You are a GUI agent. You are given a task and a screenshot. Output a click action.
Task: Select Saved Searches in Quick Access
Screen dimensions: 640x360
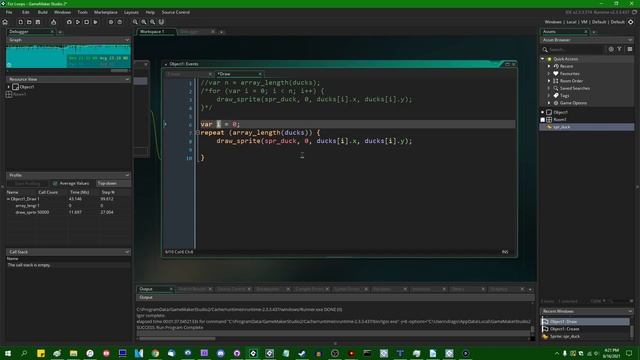575,88
